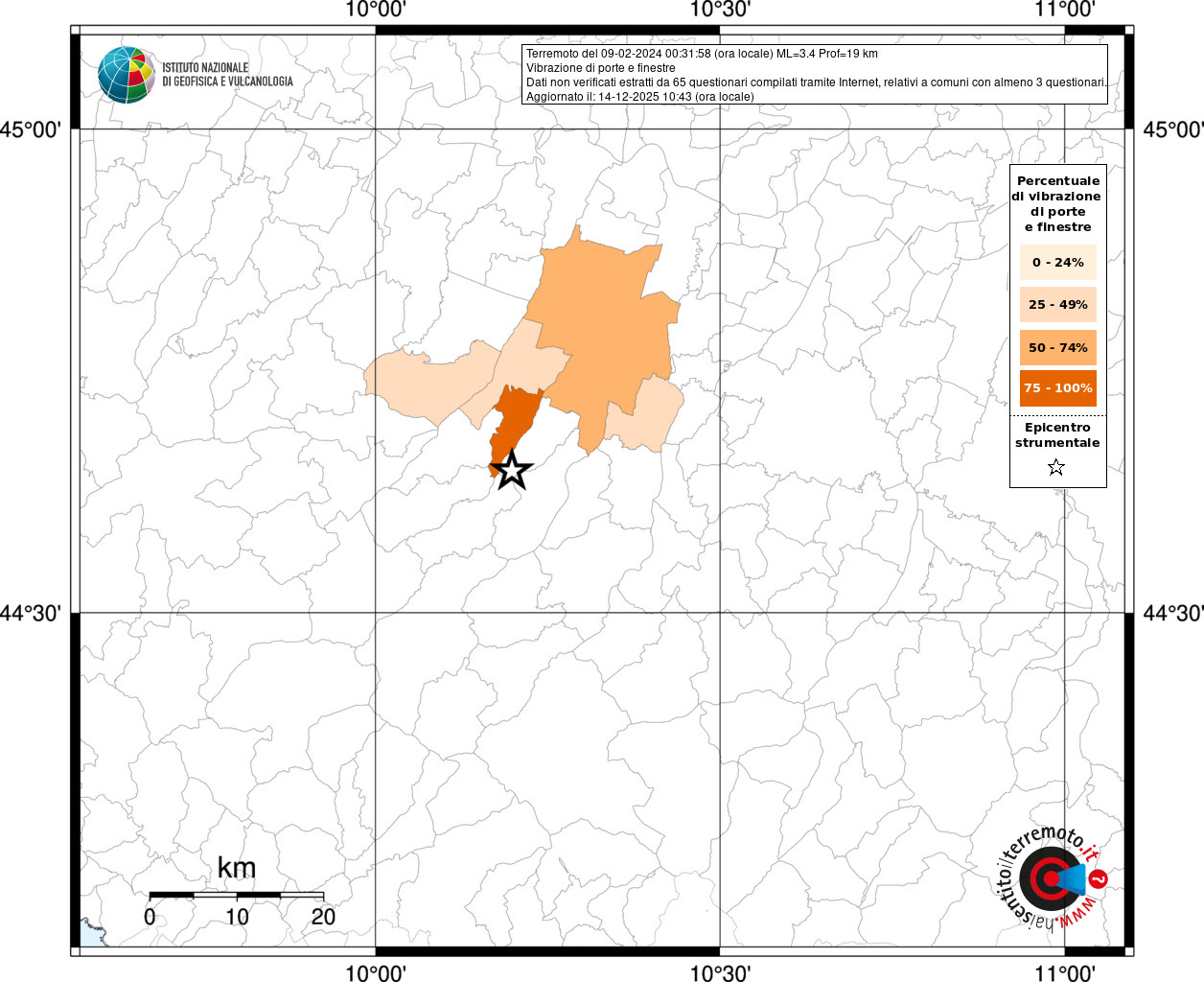Viewport: 1204px width, 982px height.
Task: Click the 'Epicentro strumentale' legend label
Action: pos(1057,434)
